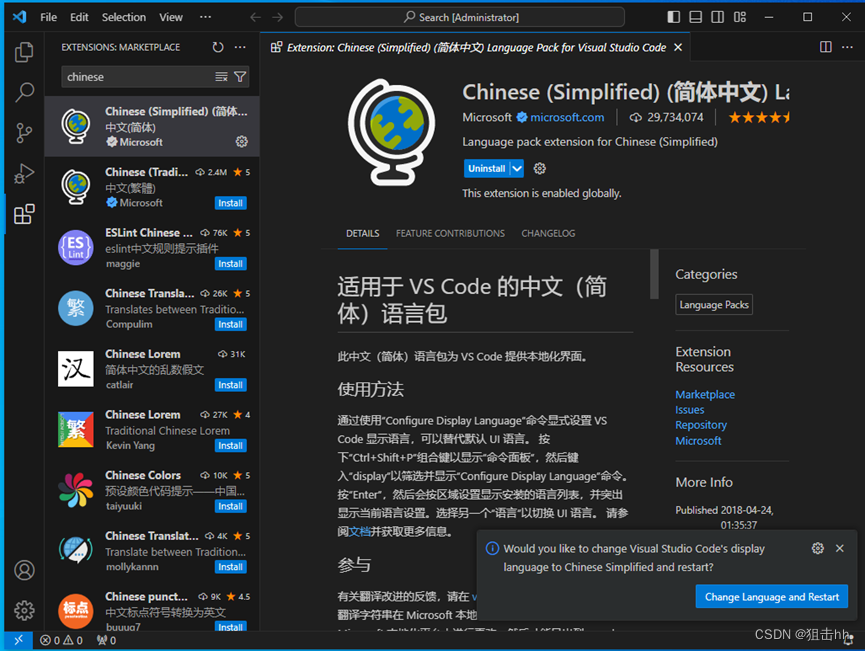Open editor more actions ellipsis

[x=847, y=47]
